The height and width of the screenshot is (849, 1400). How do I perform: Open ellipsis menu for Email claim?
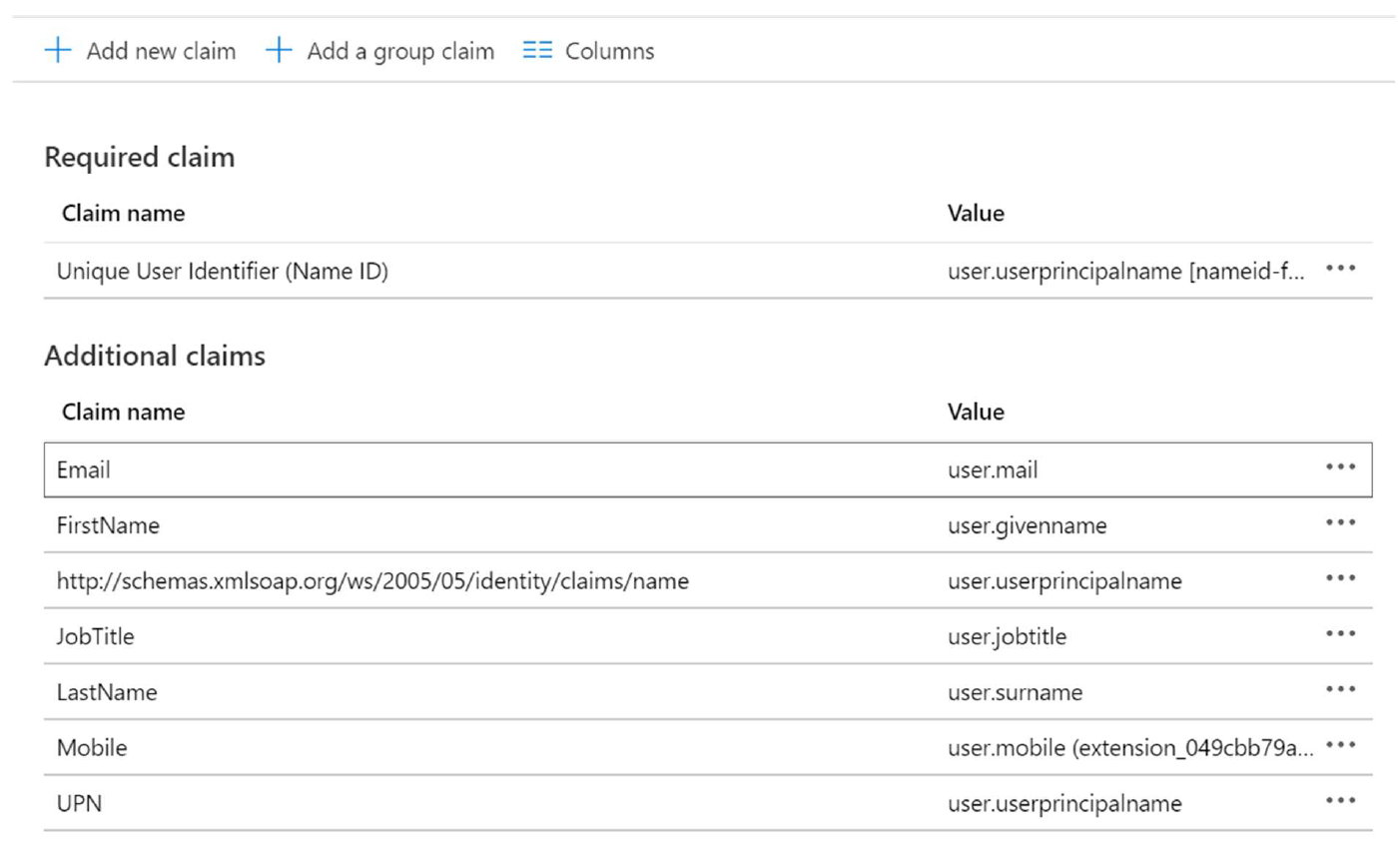[x=1340, y=467]
